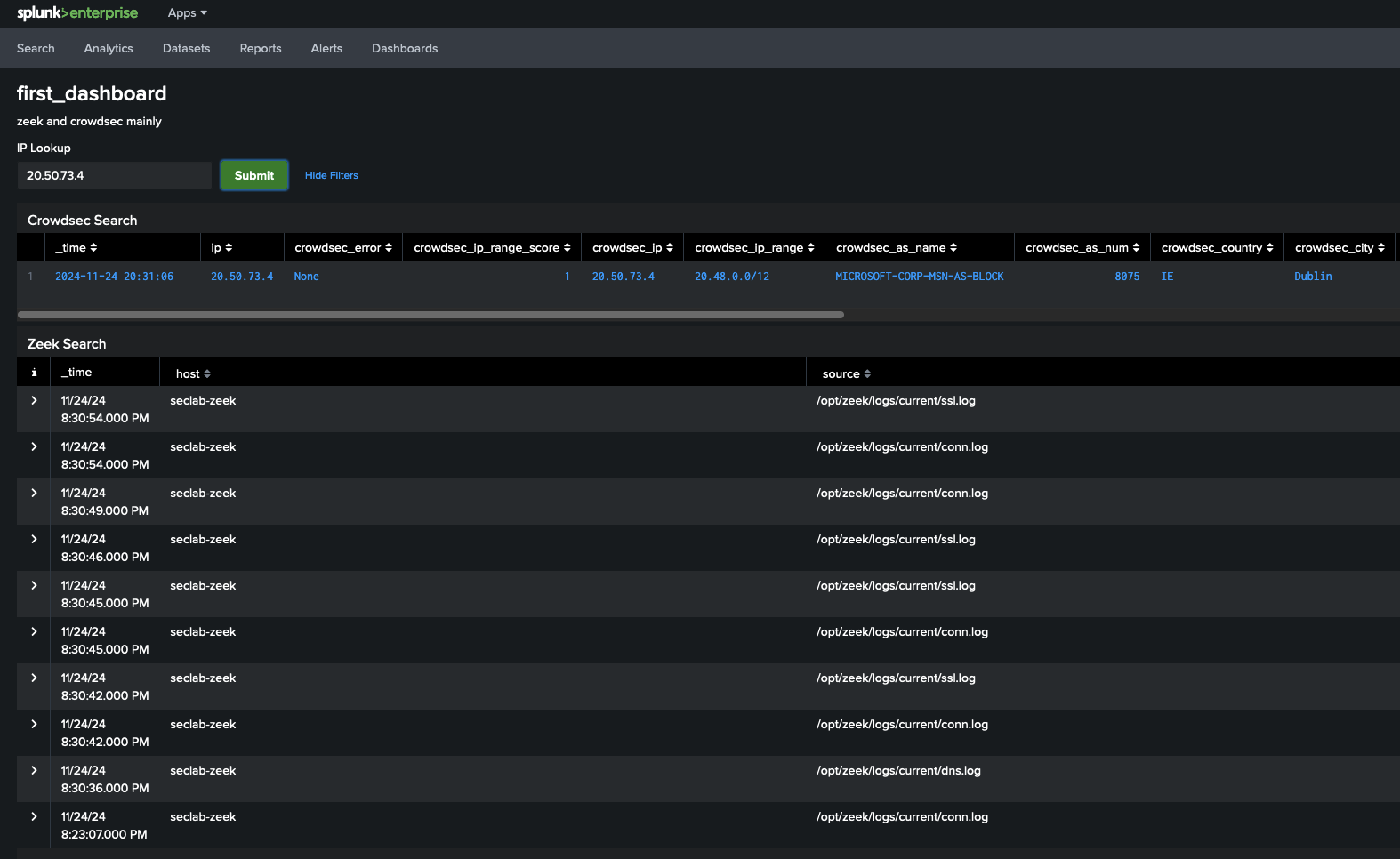Click the 20.50.73.4 value in ip column
1400x859 pixels.
(242, 277)
